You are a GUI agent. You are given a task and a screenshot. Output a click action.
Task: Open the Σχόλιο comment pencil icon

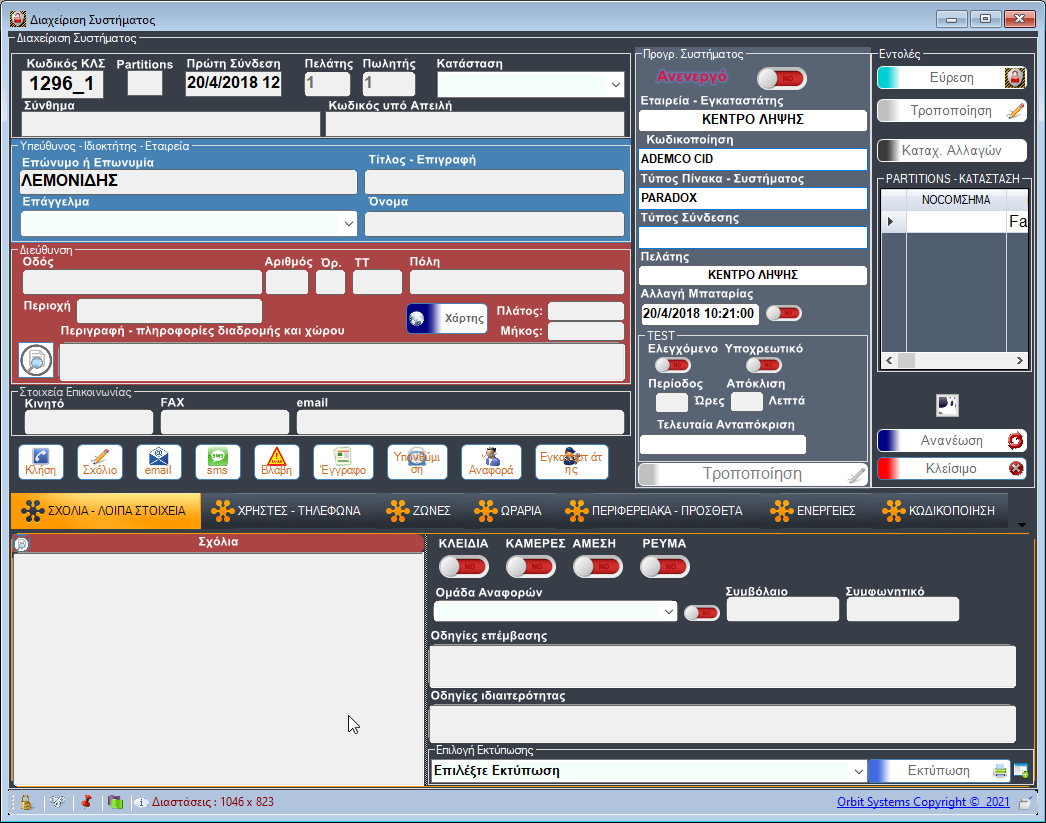[100, 462]
